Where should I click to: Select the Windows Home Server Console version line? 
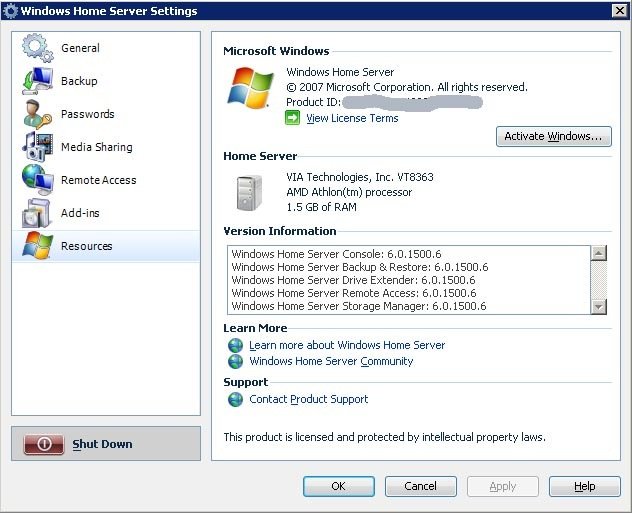point(336,254)
